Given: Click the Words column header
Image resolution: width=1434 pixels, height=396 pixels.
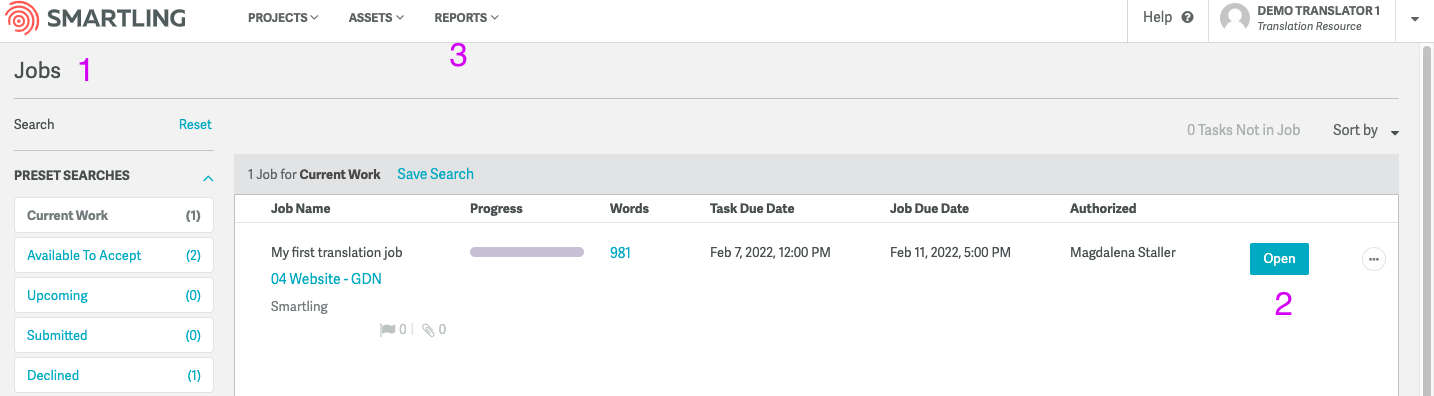Looking at the screenshot, I should click(629, 209).
